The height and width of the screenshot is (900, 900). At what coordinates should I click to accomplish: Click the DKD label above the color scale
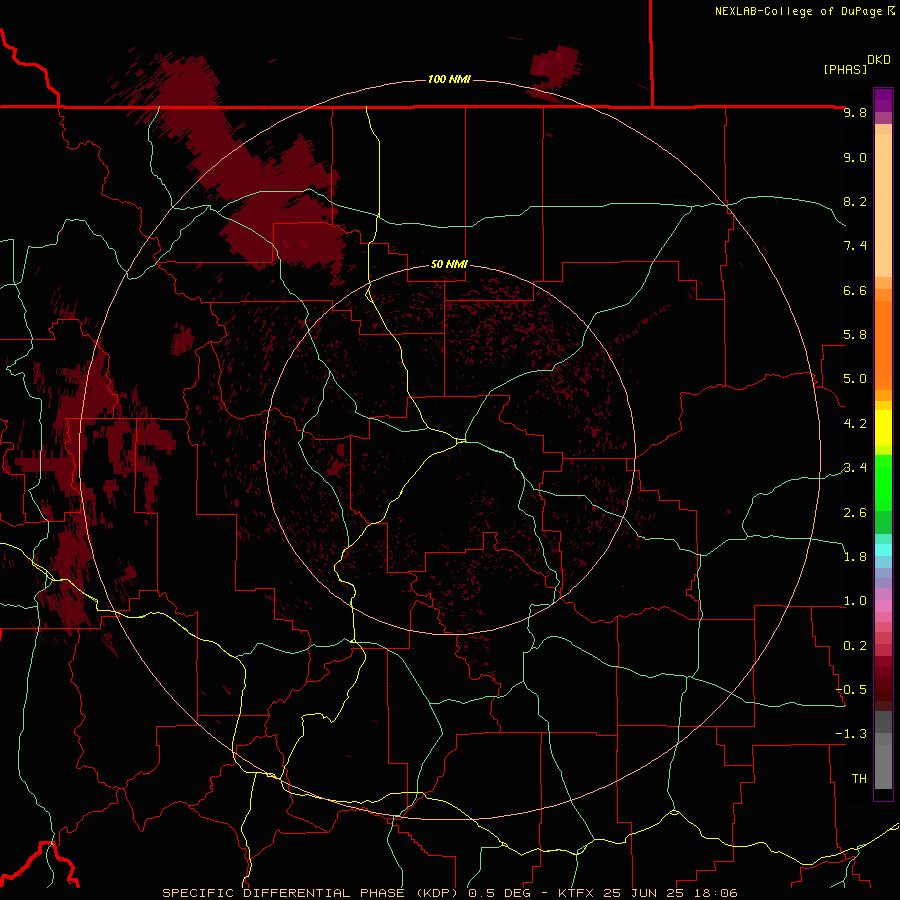879,60
